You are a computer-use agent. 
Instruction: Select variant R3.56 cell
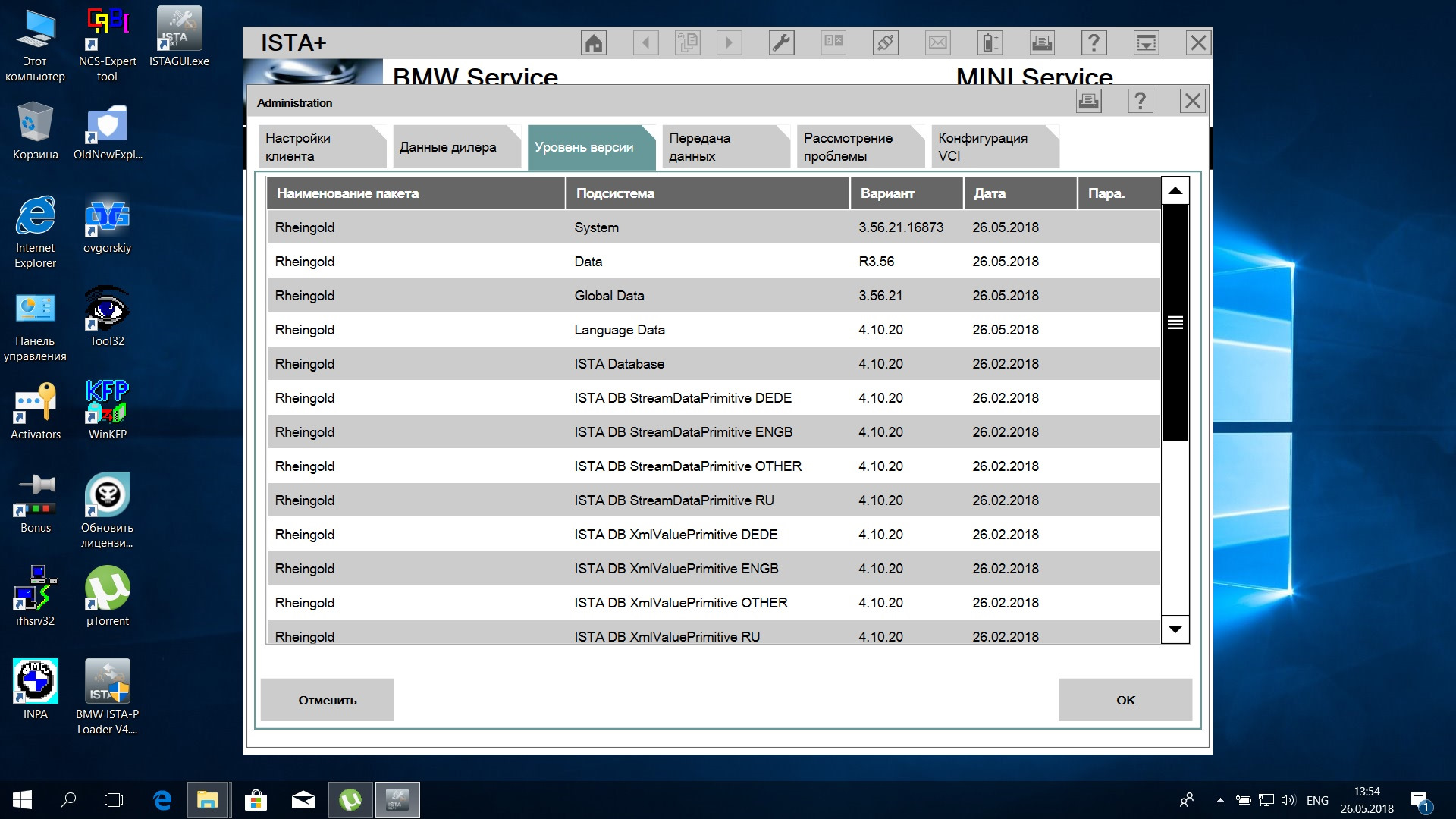point(876,262)
